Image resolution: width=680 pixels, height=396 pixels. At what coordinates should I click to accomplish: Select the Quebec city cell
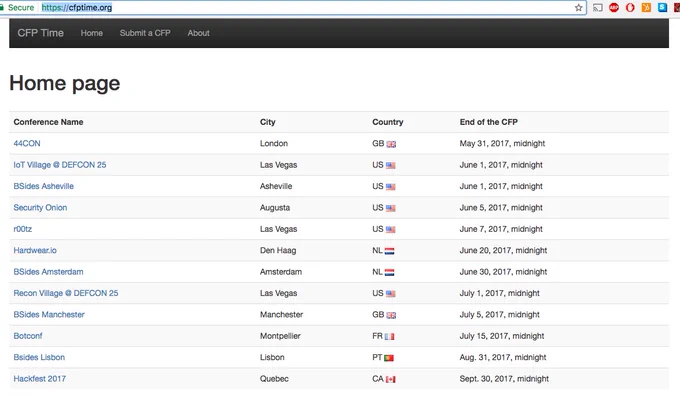(274, 379)
